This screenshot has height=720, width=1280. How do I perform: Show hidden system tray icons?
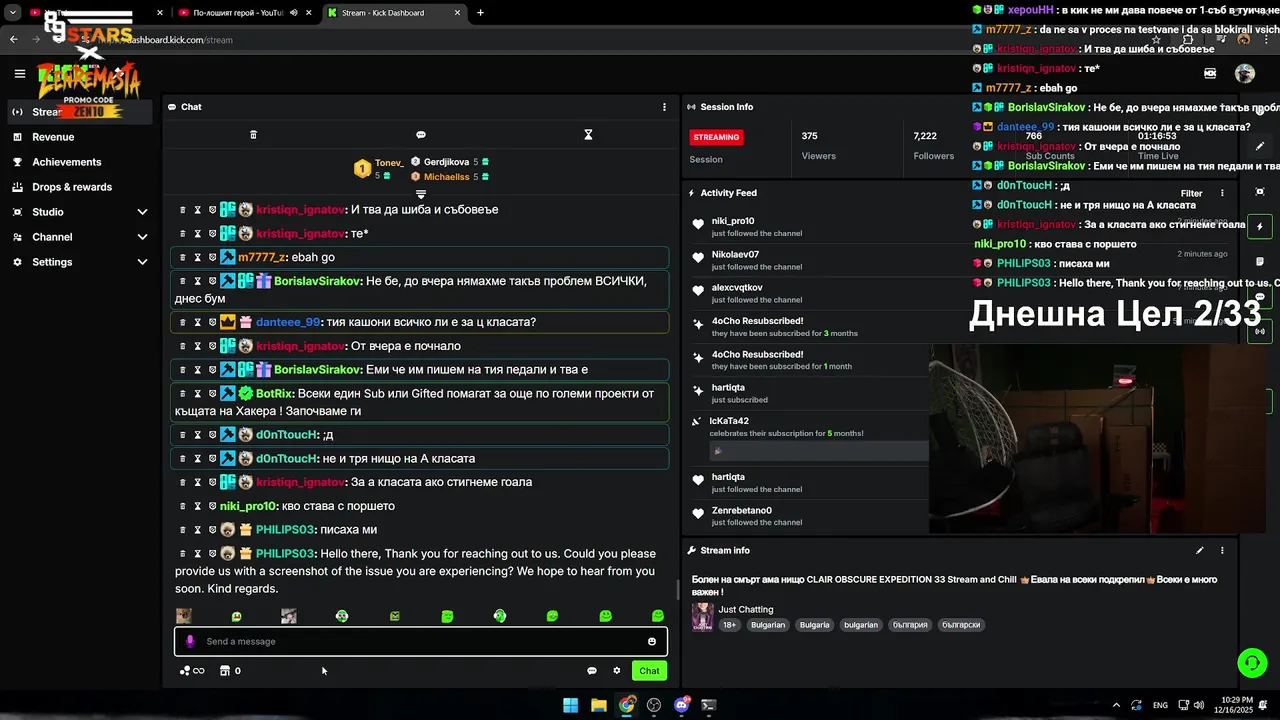click(x=1116, y=705)
